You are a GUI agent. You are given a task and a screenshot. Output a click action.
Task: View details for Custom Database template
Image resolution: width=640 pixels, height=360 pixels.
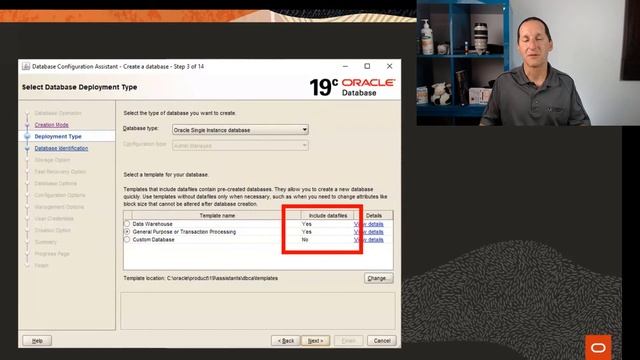coord(369,240)
